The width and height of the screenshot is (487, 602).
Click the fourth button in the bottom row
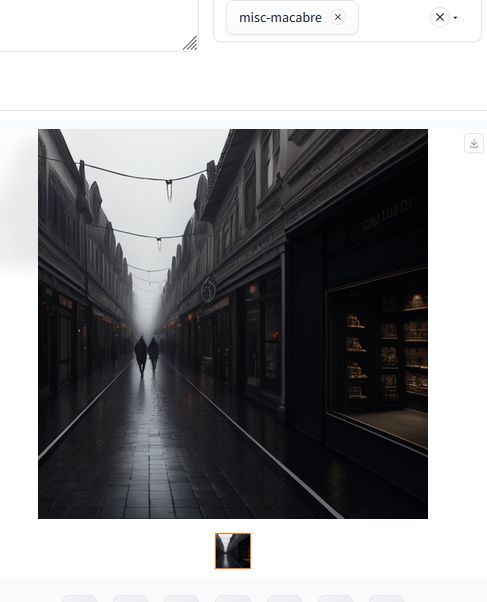tap(233, 599)
